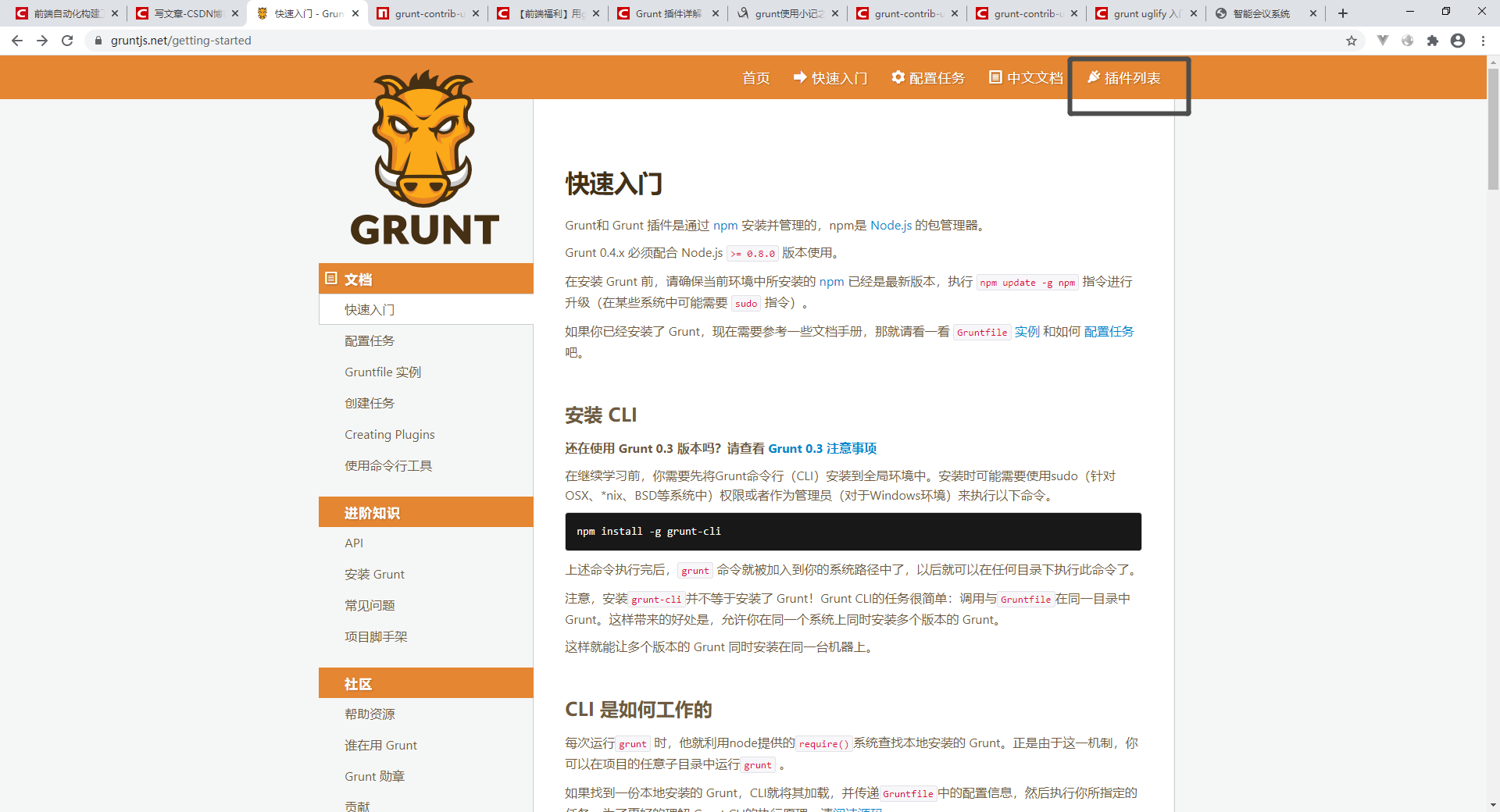This screenshot has height=812, width=1500.
Task: Close the active 快速入门 - Grunt tab
Action: tap(355, 13)
